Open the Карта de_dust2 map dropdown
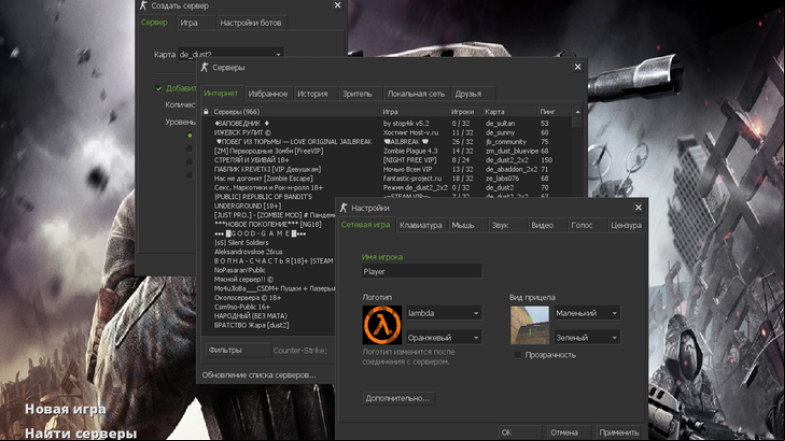Viewport: 785px width, 441px height. (x=231, y=54)
